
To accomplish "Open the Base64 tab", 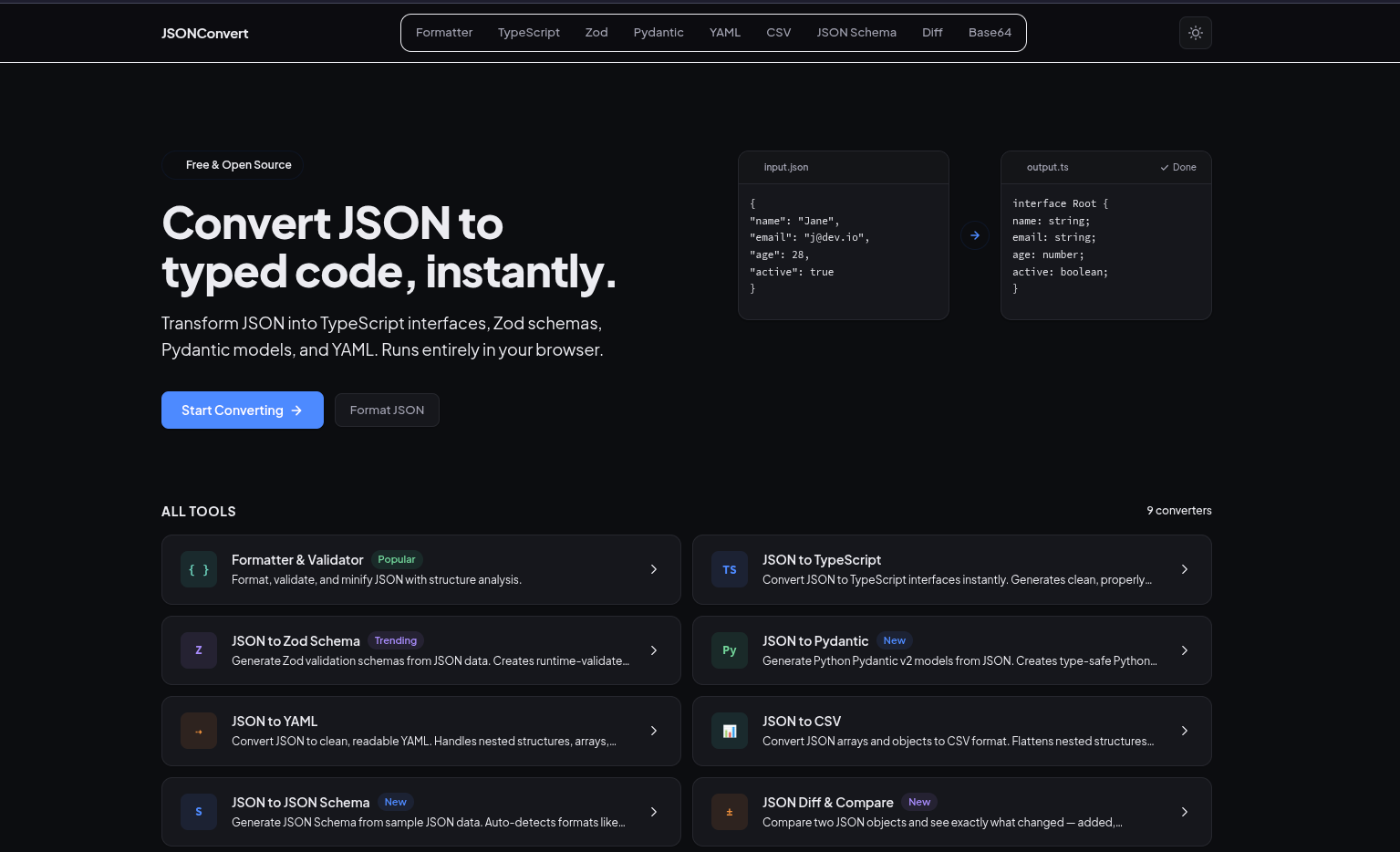I will pyautogui.click(x=990, y=32).
